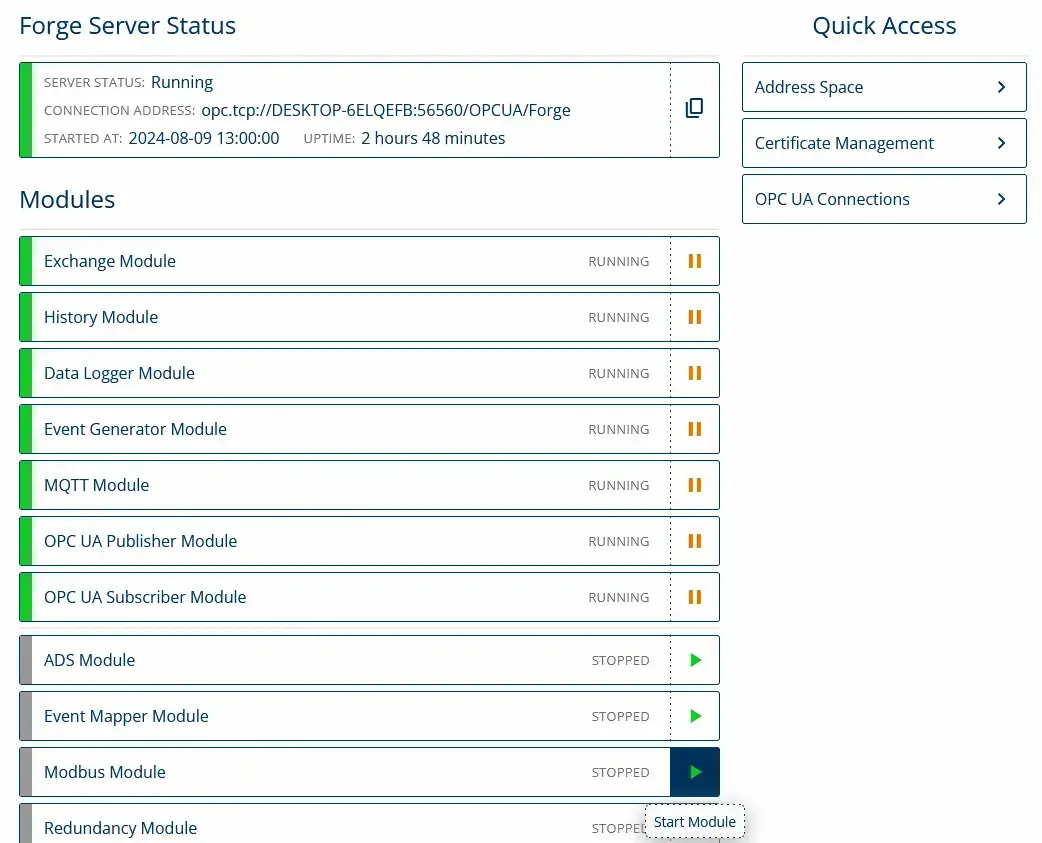This screenshot has width=1042, height=843.
Task: Pause the OPC UA Subscriber Module
Action: coord(694,597)
